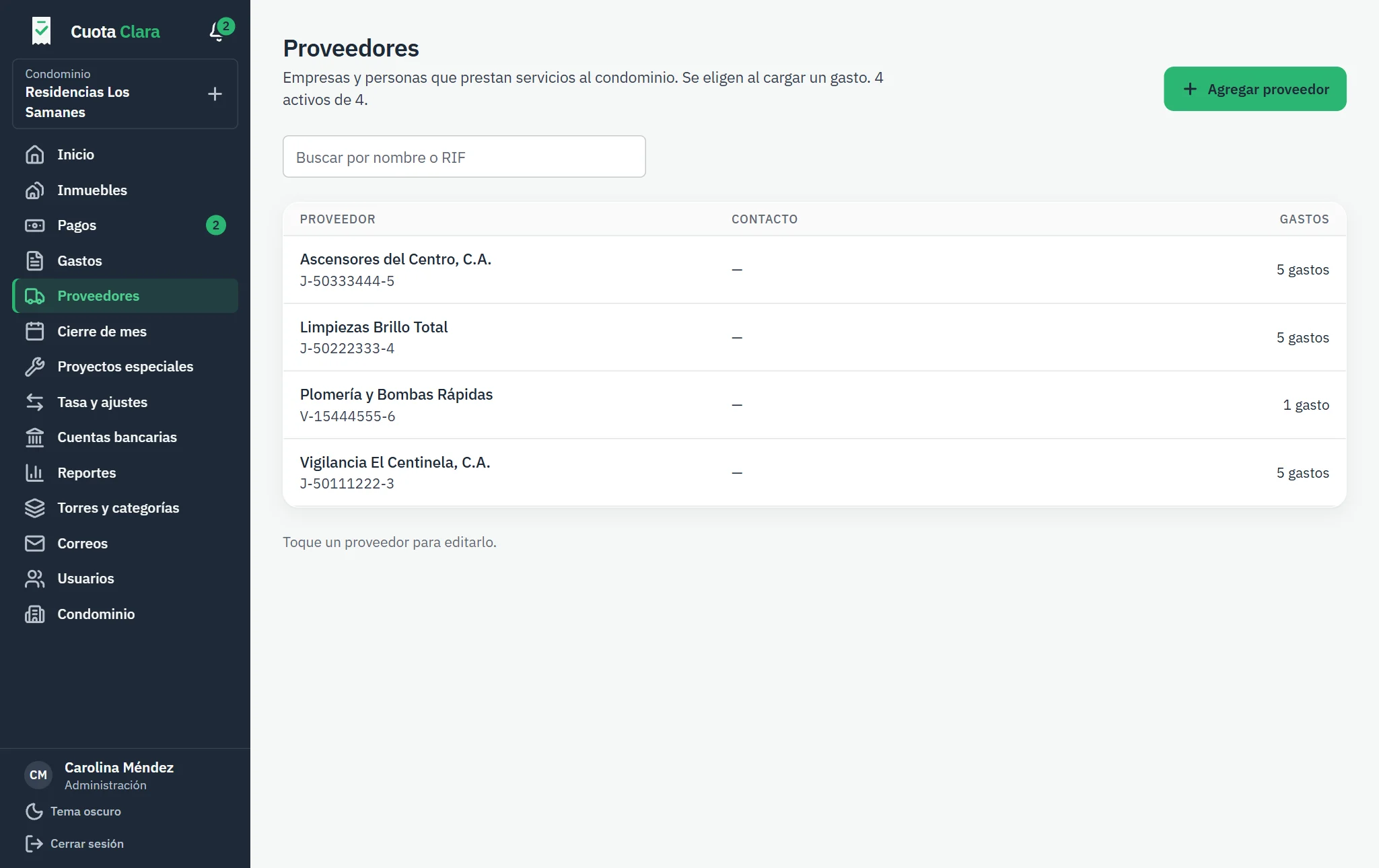Toggle Tema oscuro dark theme
The width and height of the screenshot is (1379, 868).
coord(73,811)
